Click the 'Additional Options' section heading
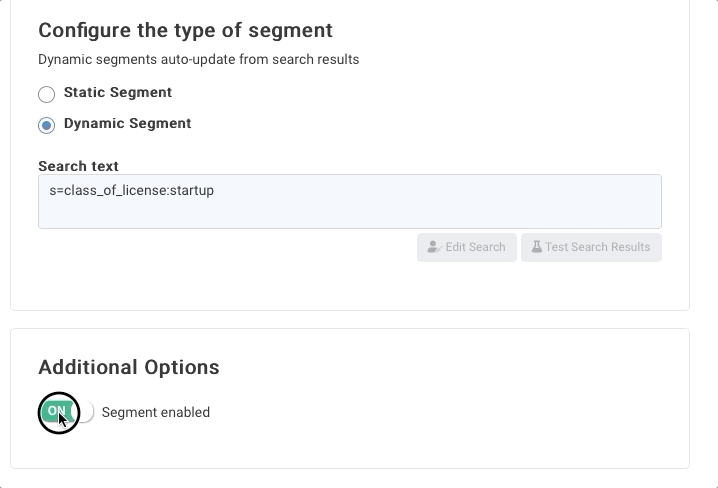The image size is (718, 488). coord(129,367)
